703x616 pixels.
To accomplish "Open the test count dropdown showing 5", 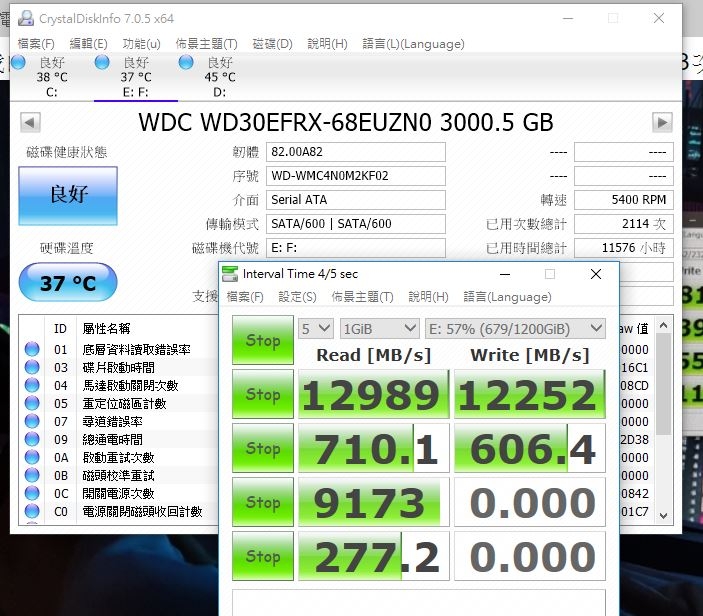I will pos(316,329).
